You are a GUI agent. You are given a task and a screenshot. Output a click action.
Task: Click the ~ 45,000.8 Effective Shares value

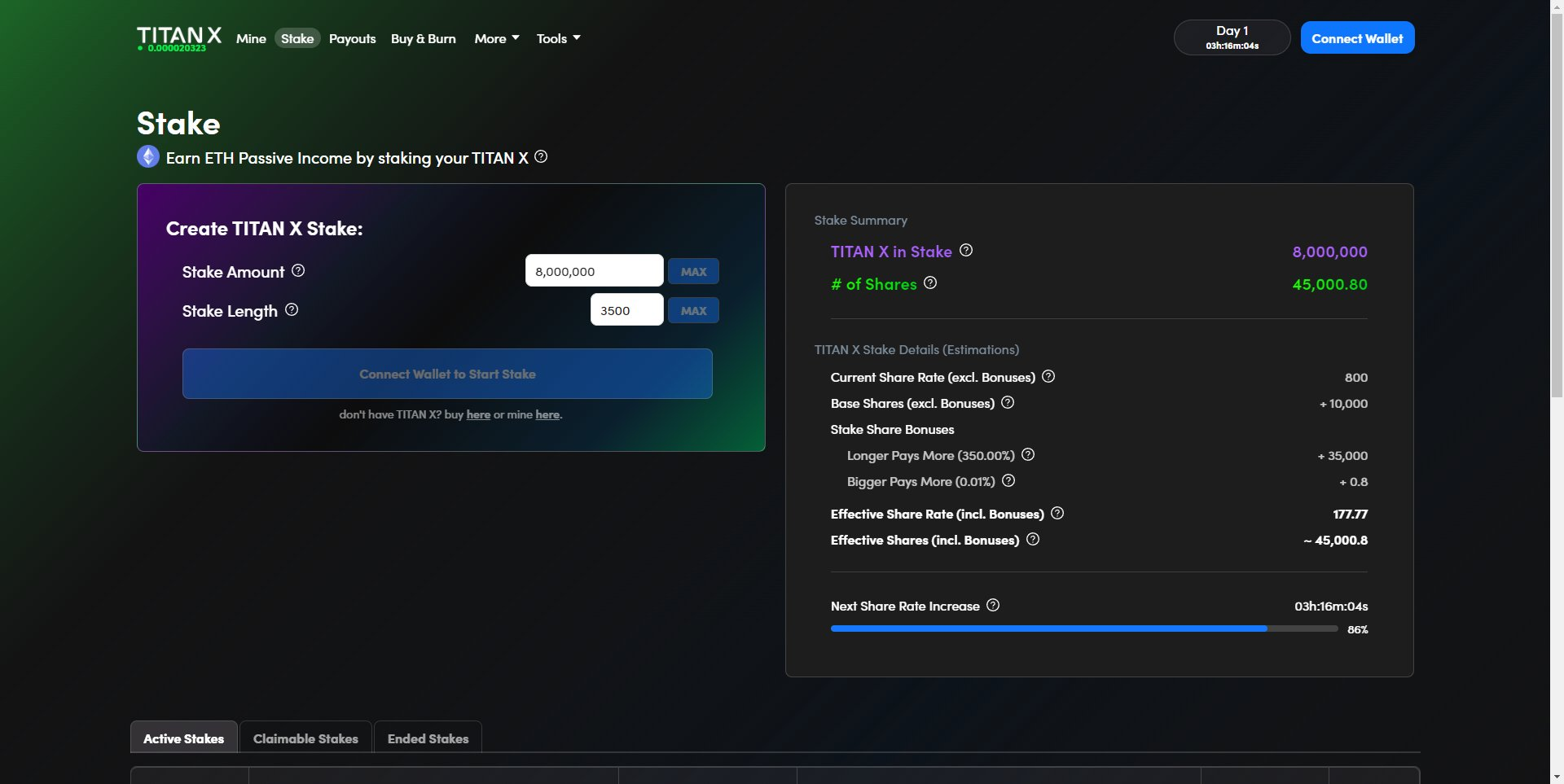coord(1335,540)
